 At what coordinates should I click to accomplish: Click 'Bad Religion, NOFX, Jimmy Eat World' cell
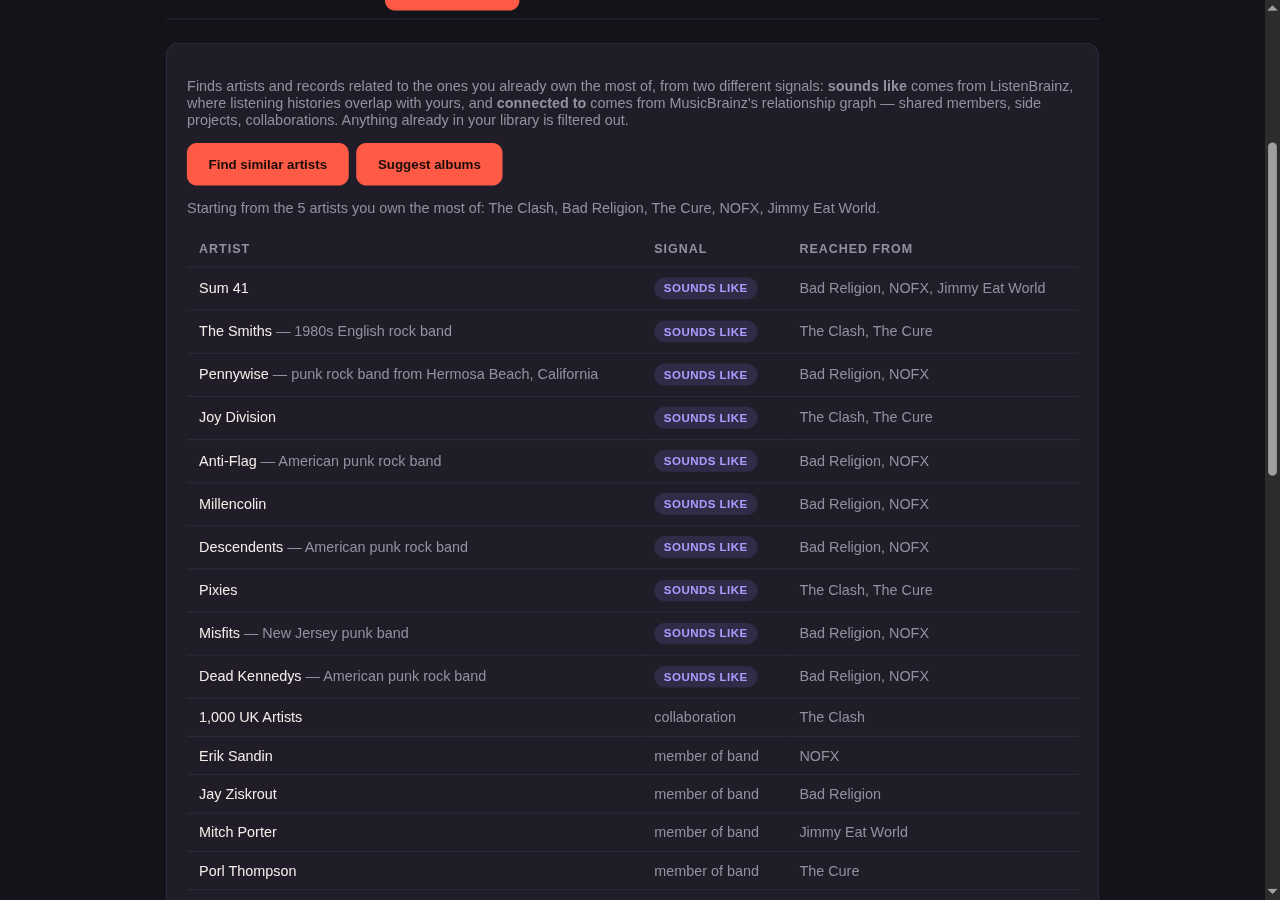(922, 288)
